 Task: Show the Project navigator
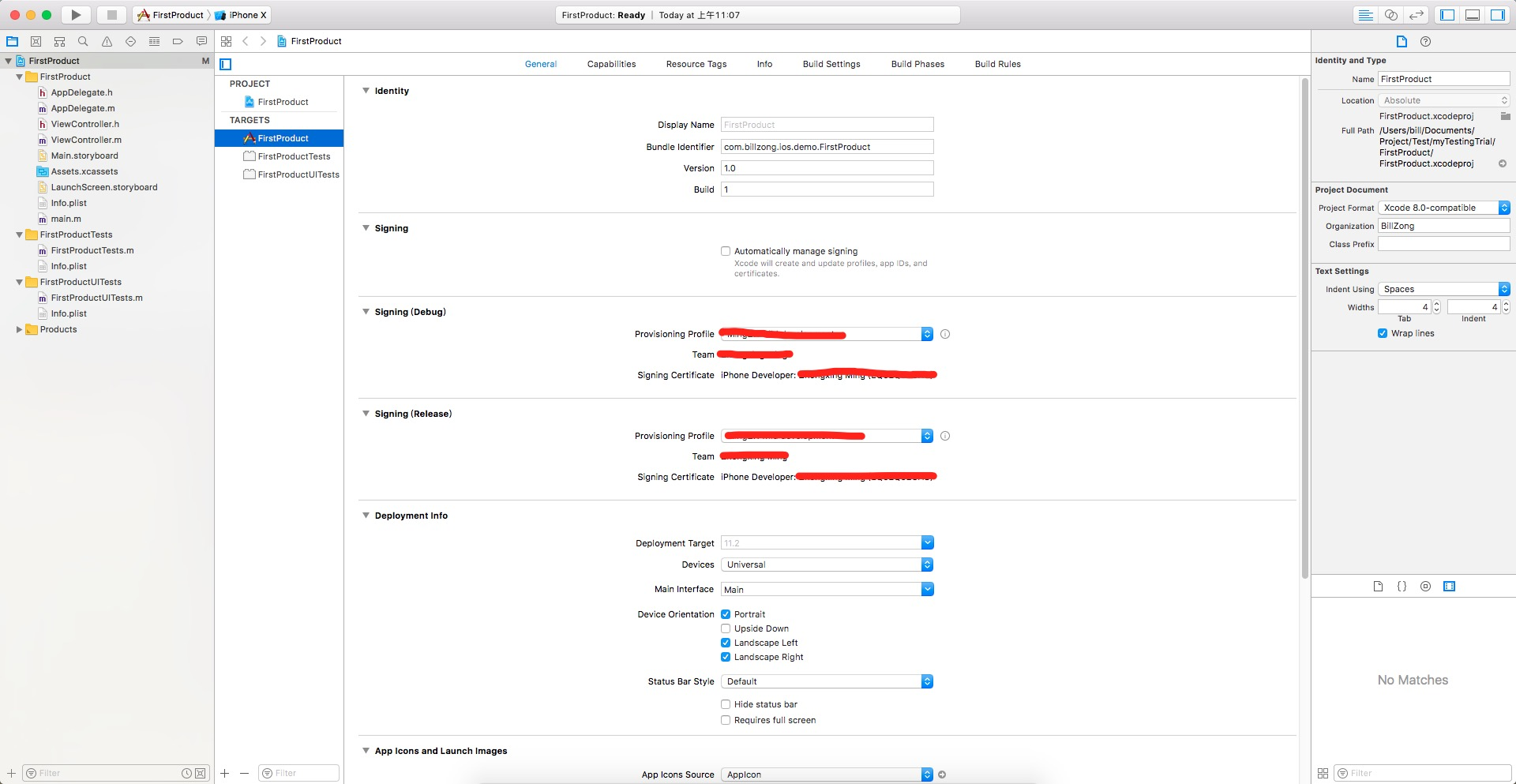tap(12, 41)
